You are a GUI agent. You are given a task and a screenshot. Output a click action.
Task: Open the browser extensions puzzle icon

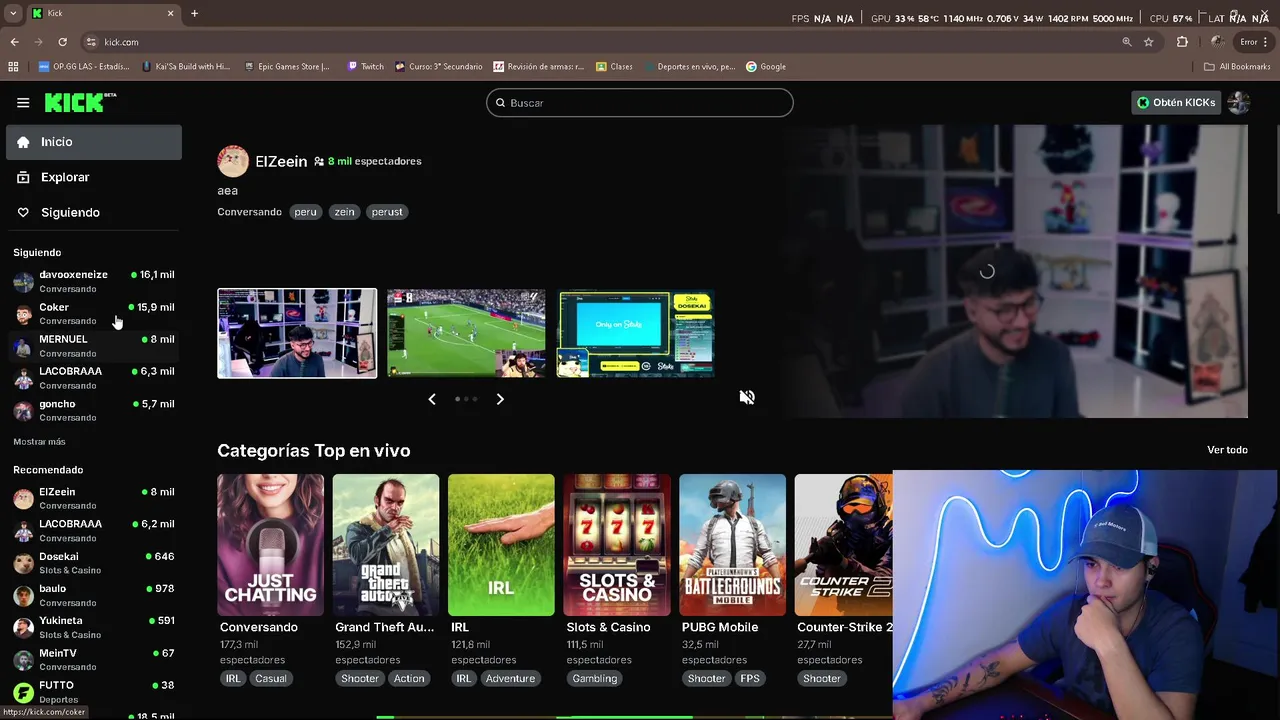pos(1182,42)
